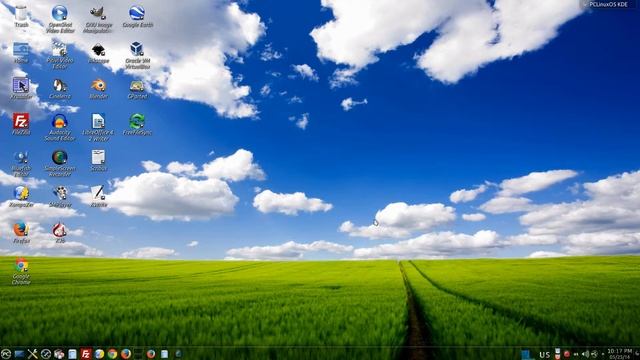This screenshot has height=360, width=640.
Task: Launch Oracle VM VirtualBox from the desktop
Action: (137, 55)
